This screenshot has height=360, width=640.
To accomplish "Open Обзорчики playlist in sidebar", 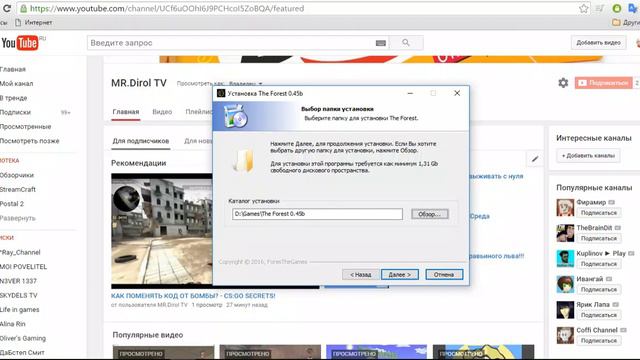I will pos(17,175).
